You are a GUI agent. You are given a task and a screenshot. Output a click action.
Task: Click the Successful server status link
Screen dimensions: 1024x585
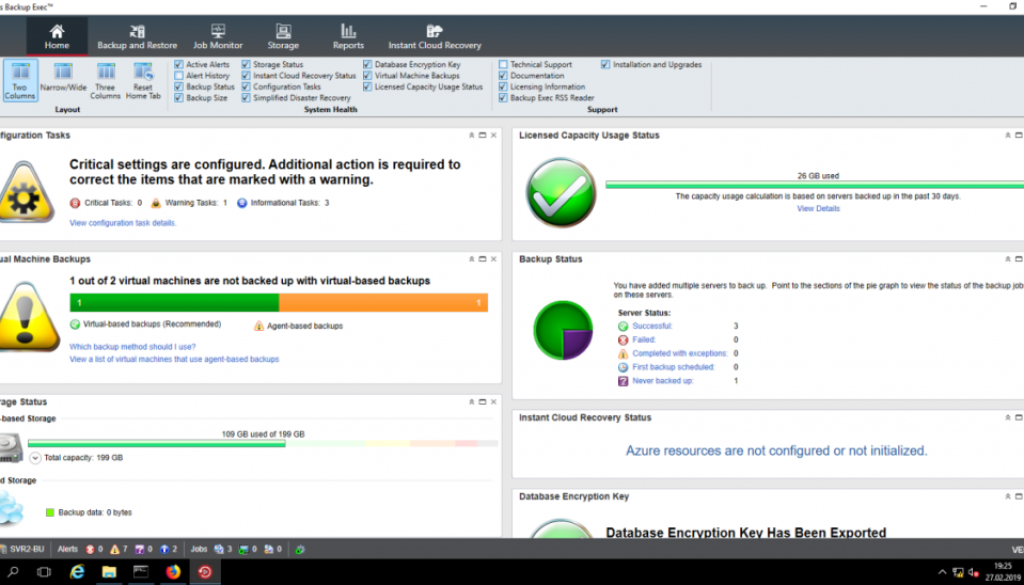coord(652,326)
